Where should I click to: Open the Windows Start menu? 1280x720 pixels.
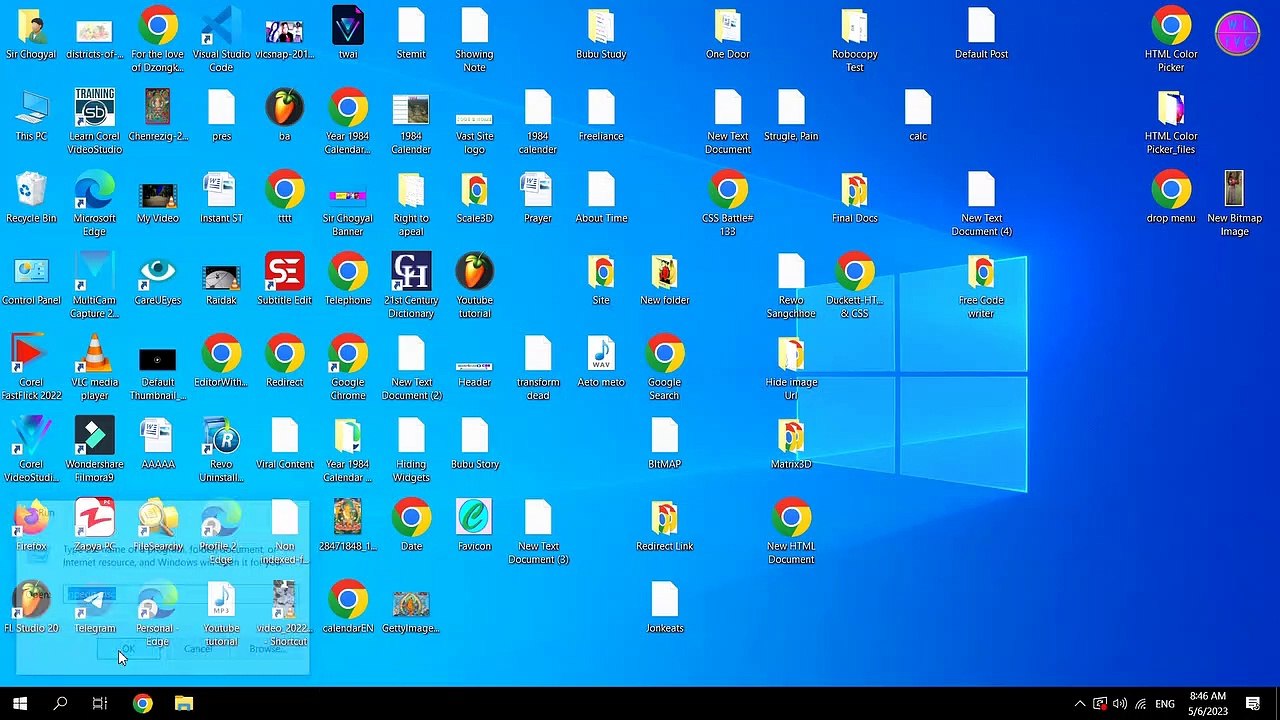click(20, 704)
